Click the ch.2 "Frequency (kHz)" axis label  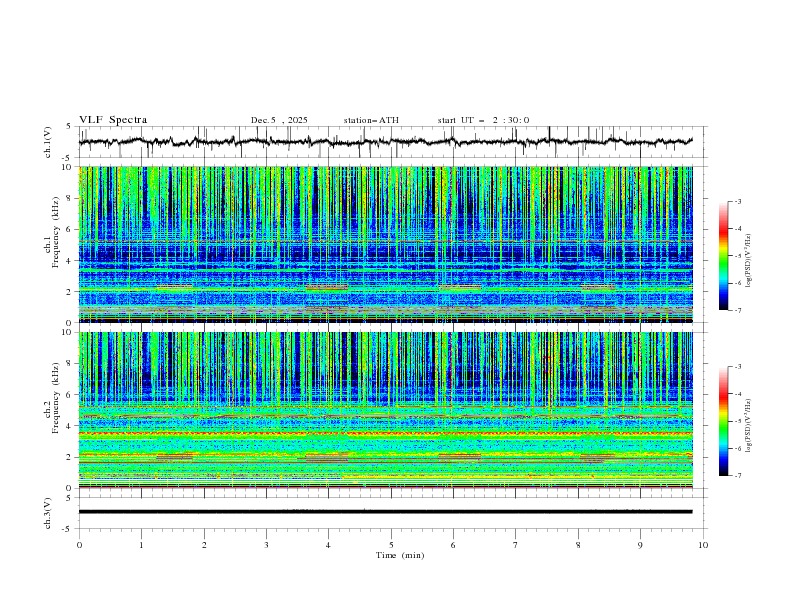[55, 398]
